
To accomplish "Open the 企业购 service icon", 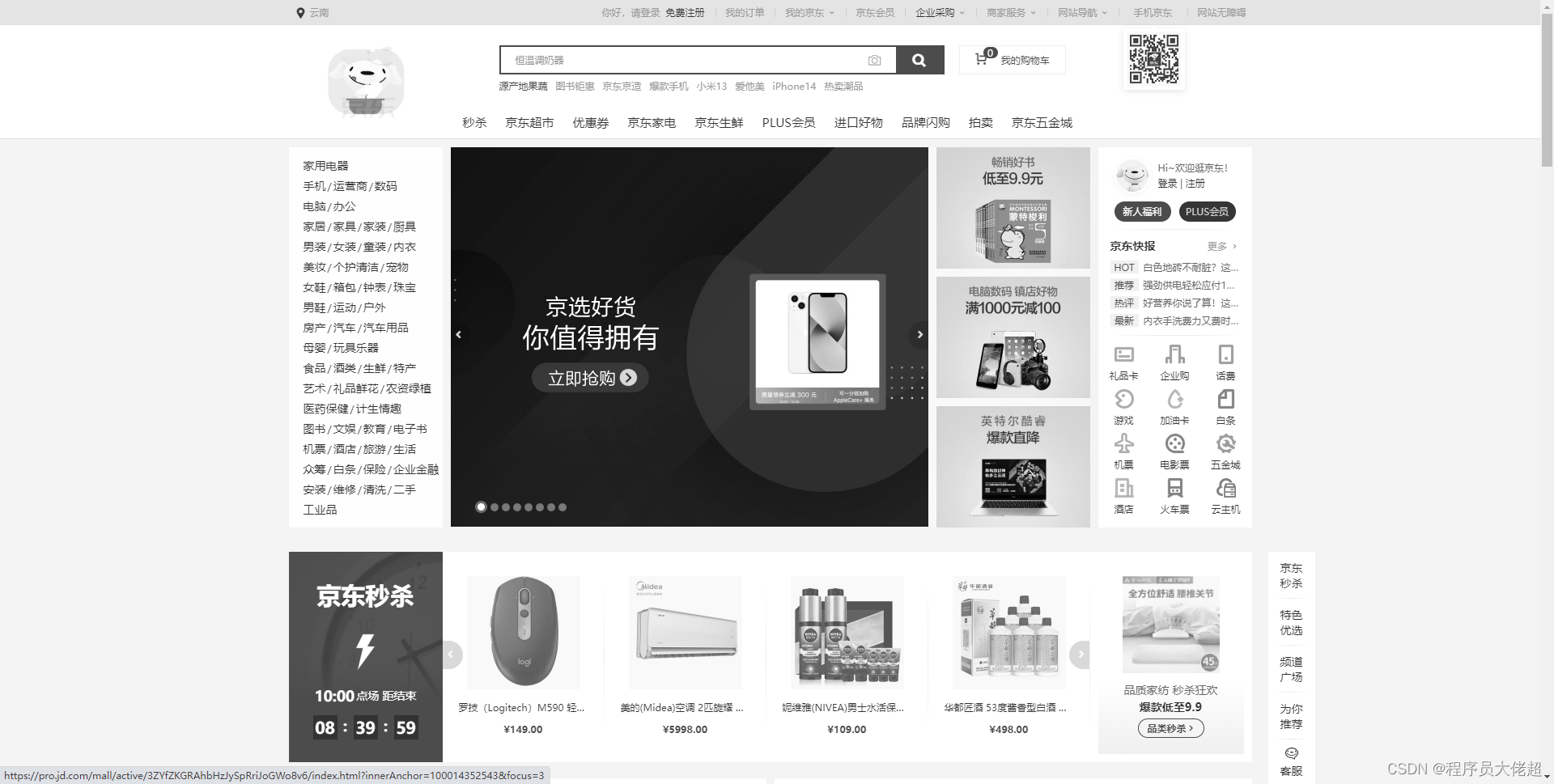I will coord(1174,354).
